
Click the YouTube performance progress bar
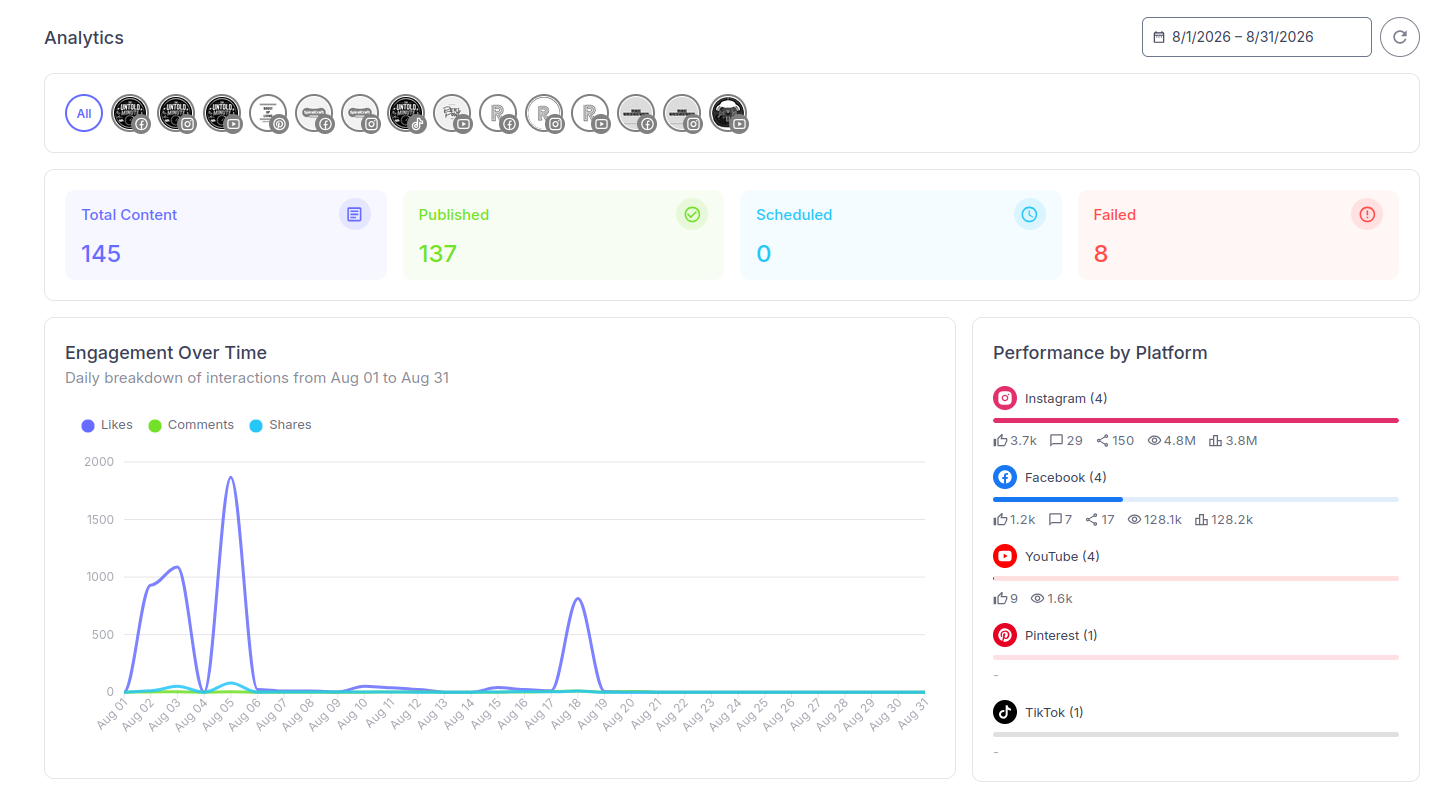[x=1196, y=578]
